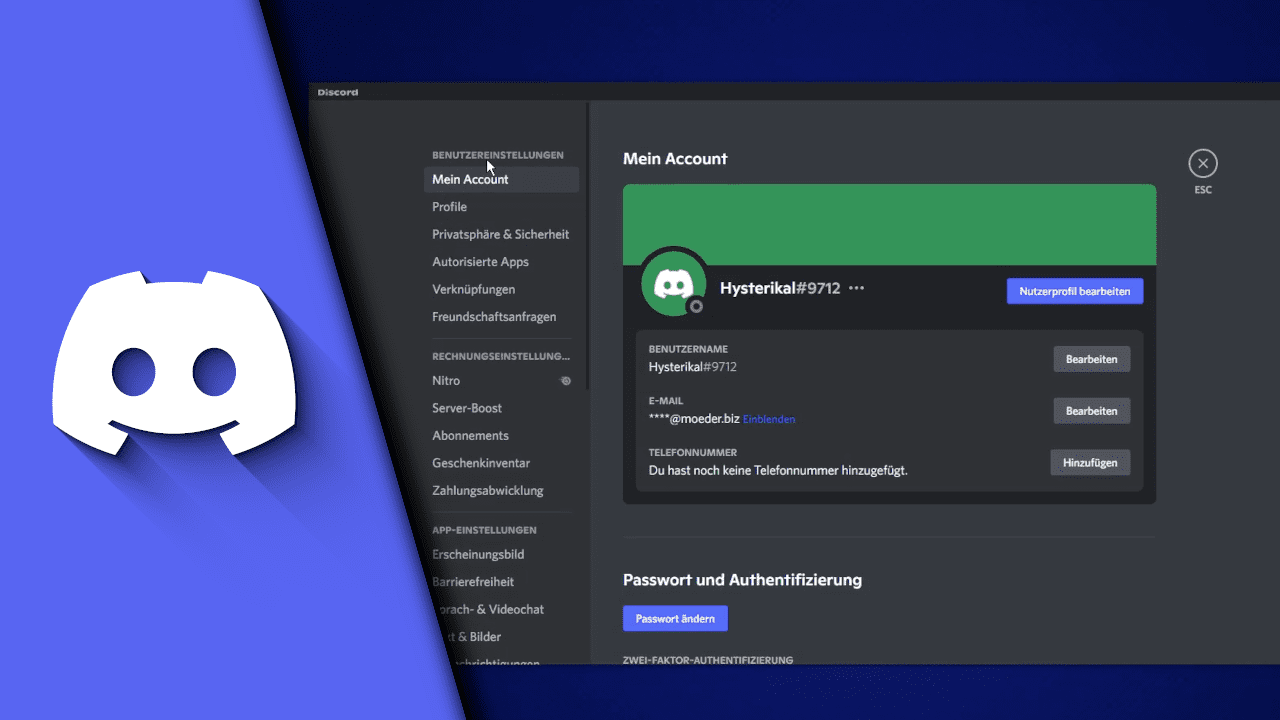
Task: Click Bearbeiten next to Benutzername
Action: click(1091, 359)
